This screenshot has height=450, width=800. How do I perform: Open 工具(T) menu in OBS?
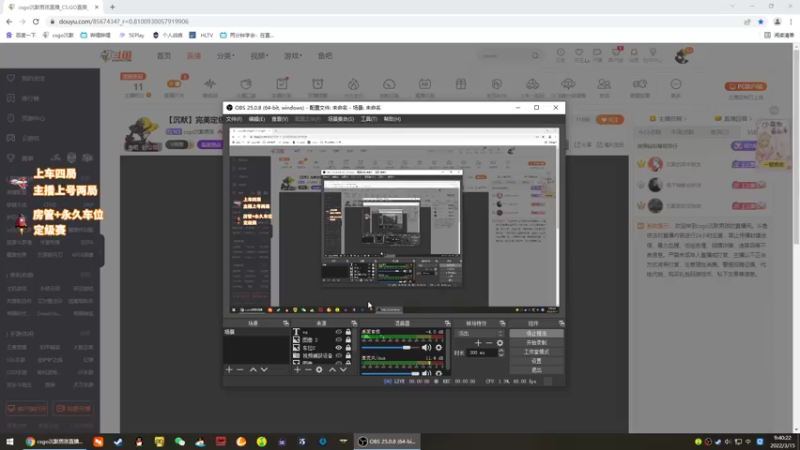click(369, 119)
